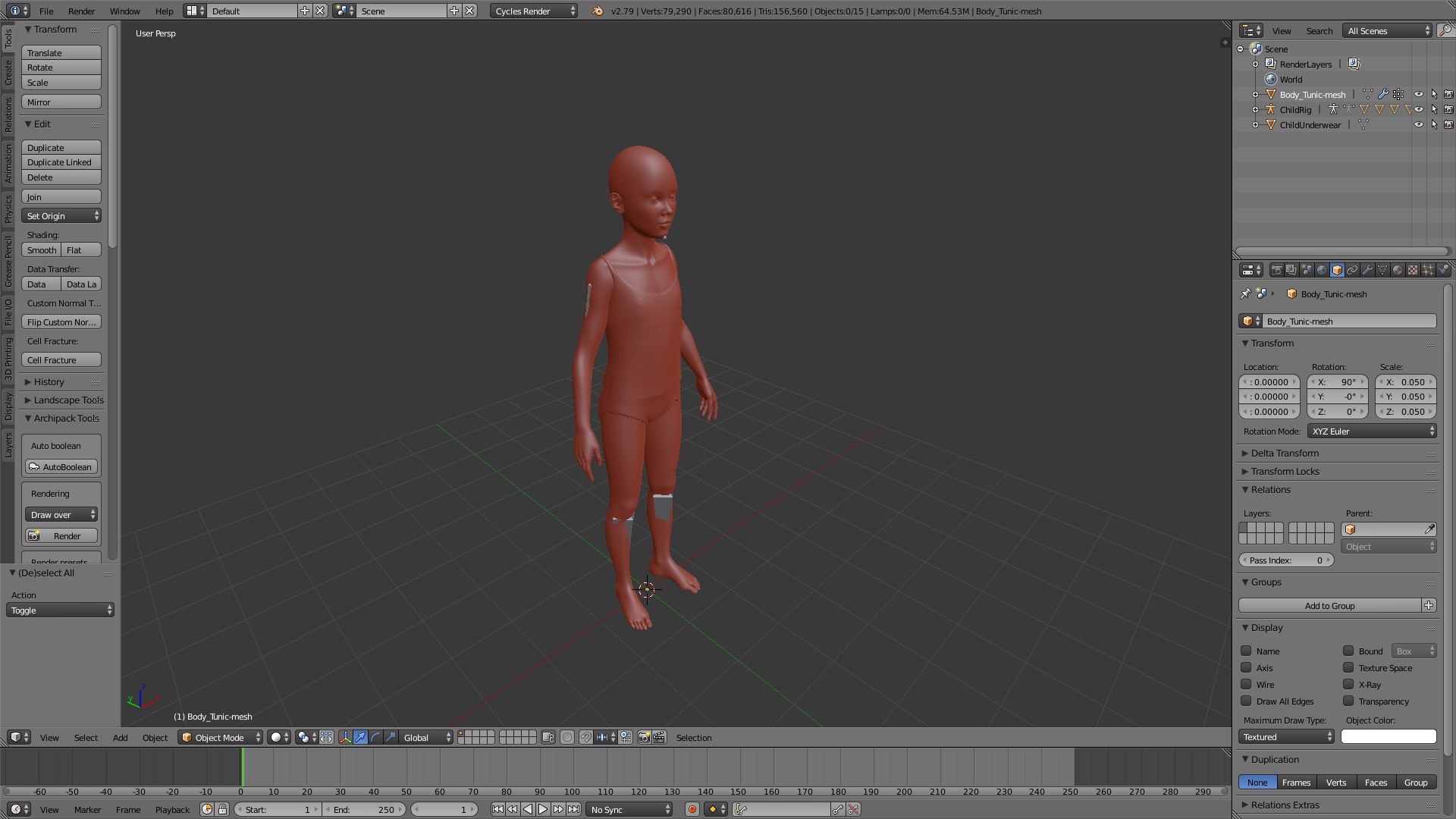Click the Add to Group button
This screenshot has height=819, width=1456.
[1329, 605]
